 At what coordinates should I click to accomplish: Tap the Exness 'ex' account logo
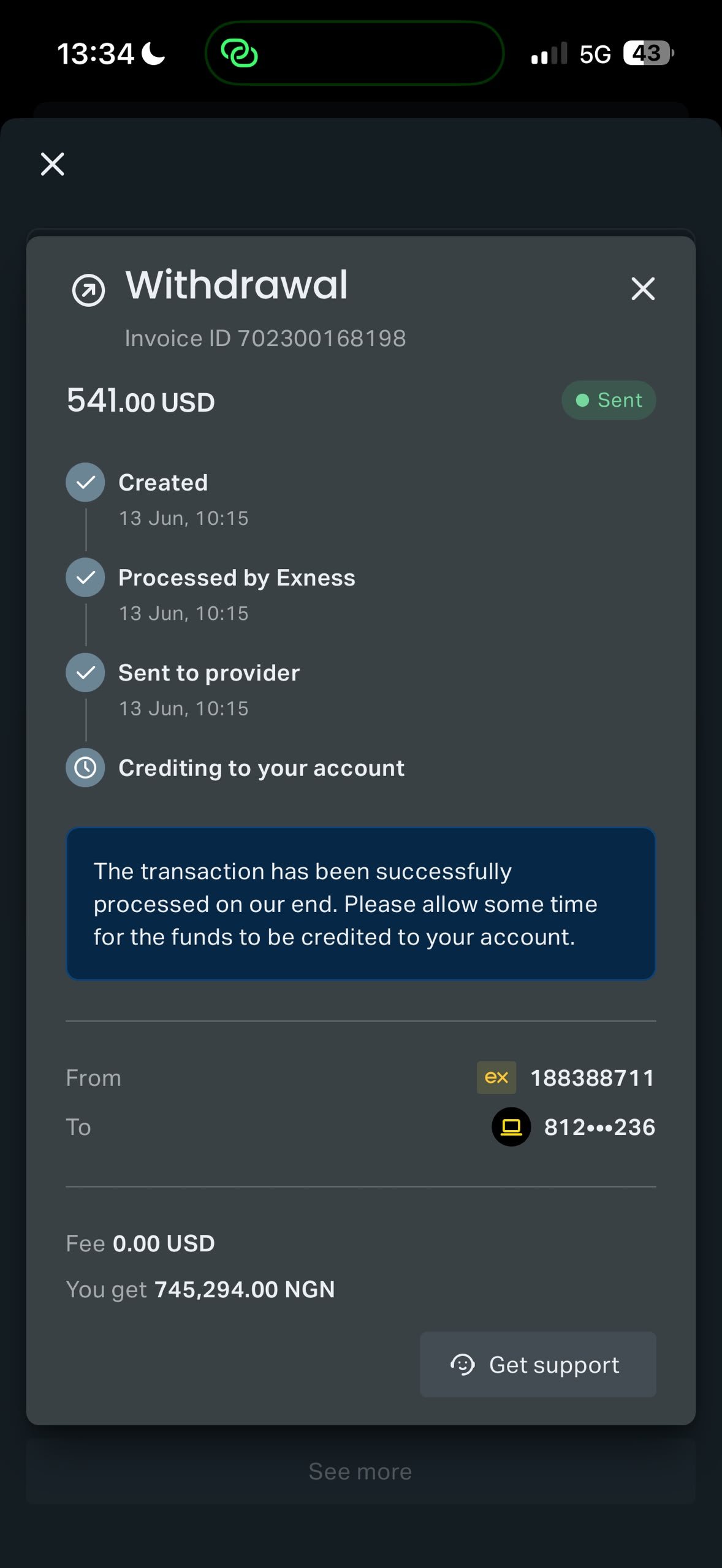click(496, 1077)
